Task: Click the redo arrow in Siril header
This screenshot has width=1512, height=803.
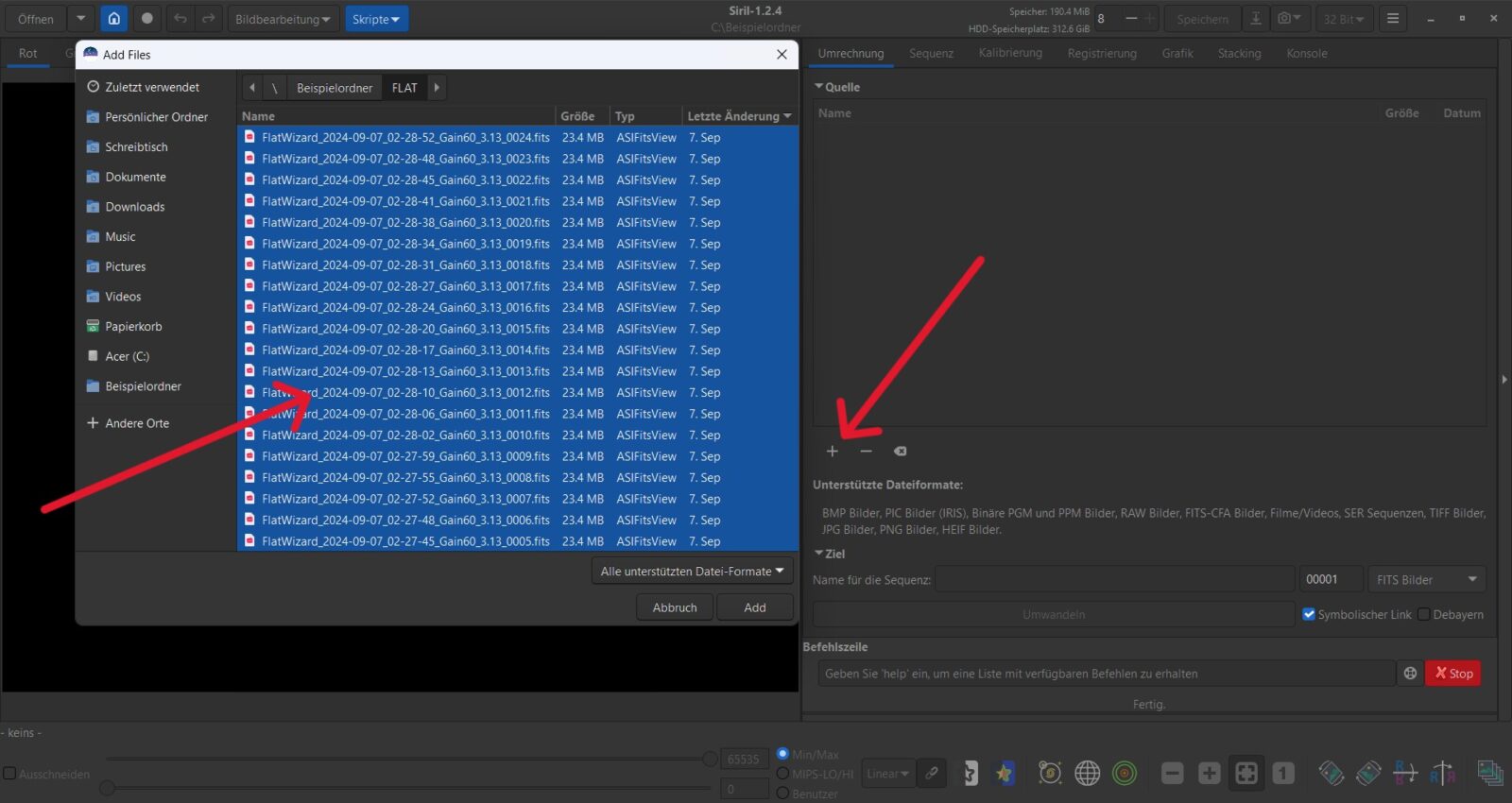Action: pyautogui.click(x=208, y=19)
